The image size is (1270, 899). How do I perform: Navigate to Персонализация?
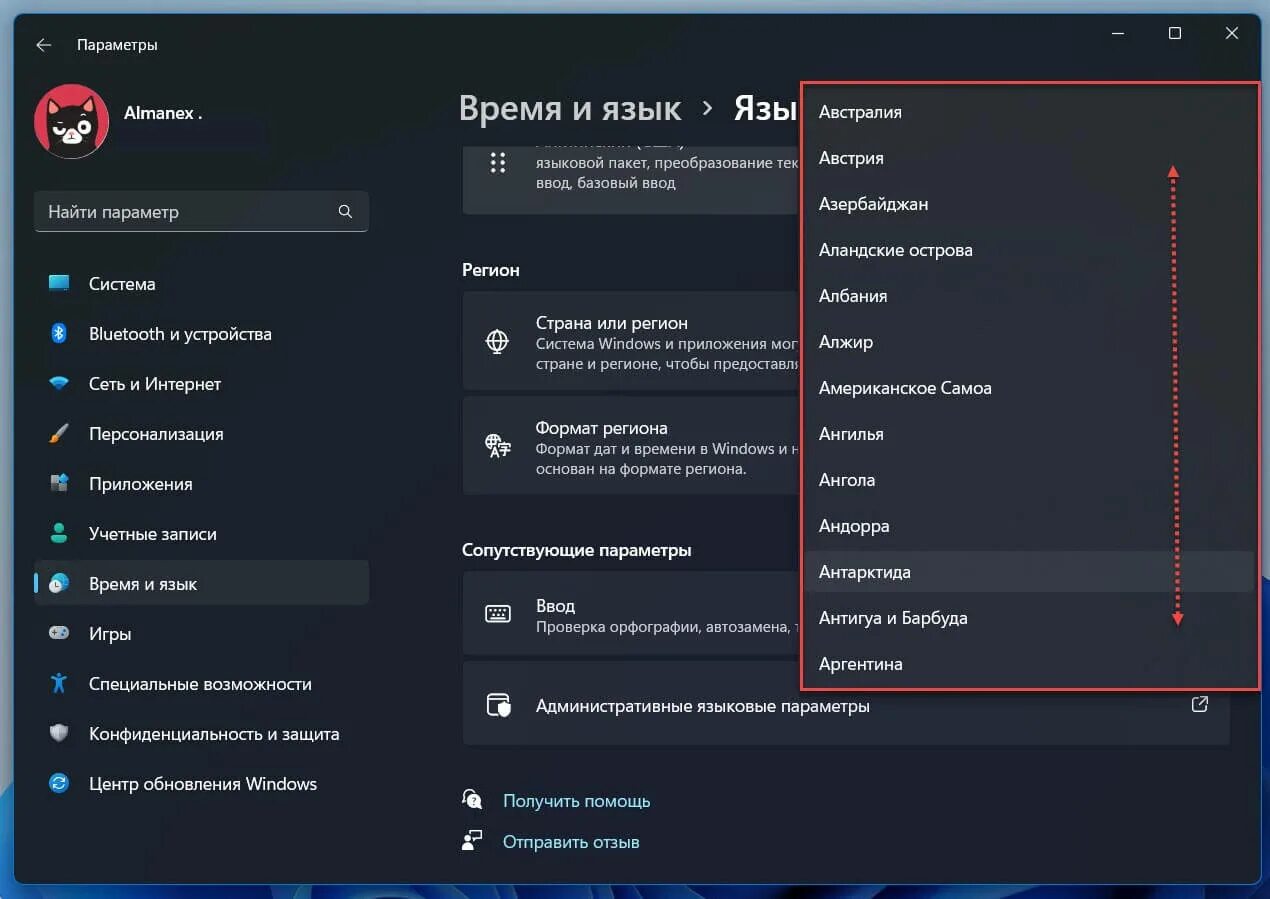click(x=201, y=434)
